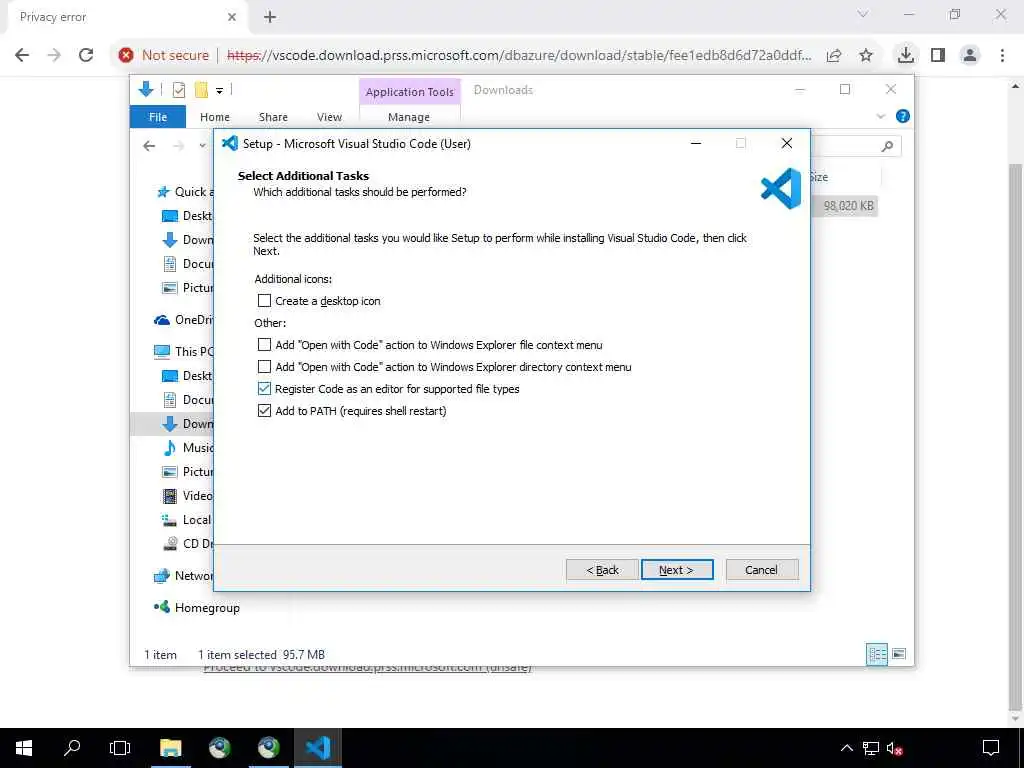Switch Explorer to large icons view
Screen dimensions: 1024x768
pyautogui.click(x=899, y=654)
